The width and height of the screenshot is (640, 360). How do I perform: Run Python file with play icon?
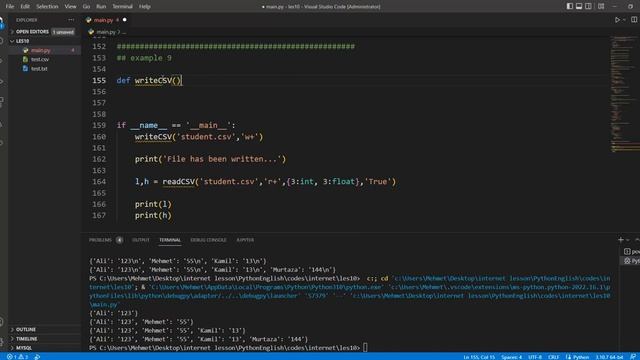click(617, 20)
